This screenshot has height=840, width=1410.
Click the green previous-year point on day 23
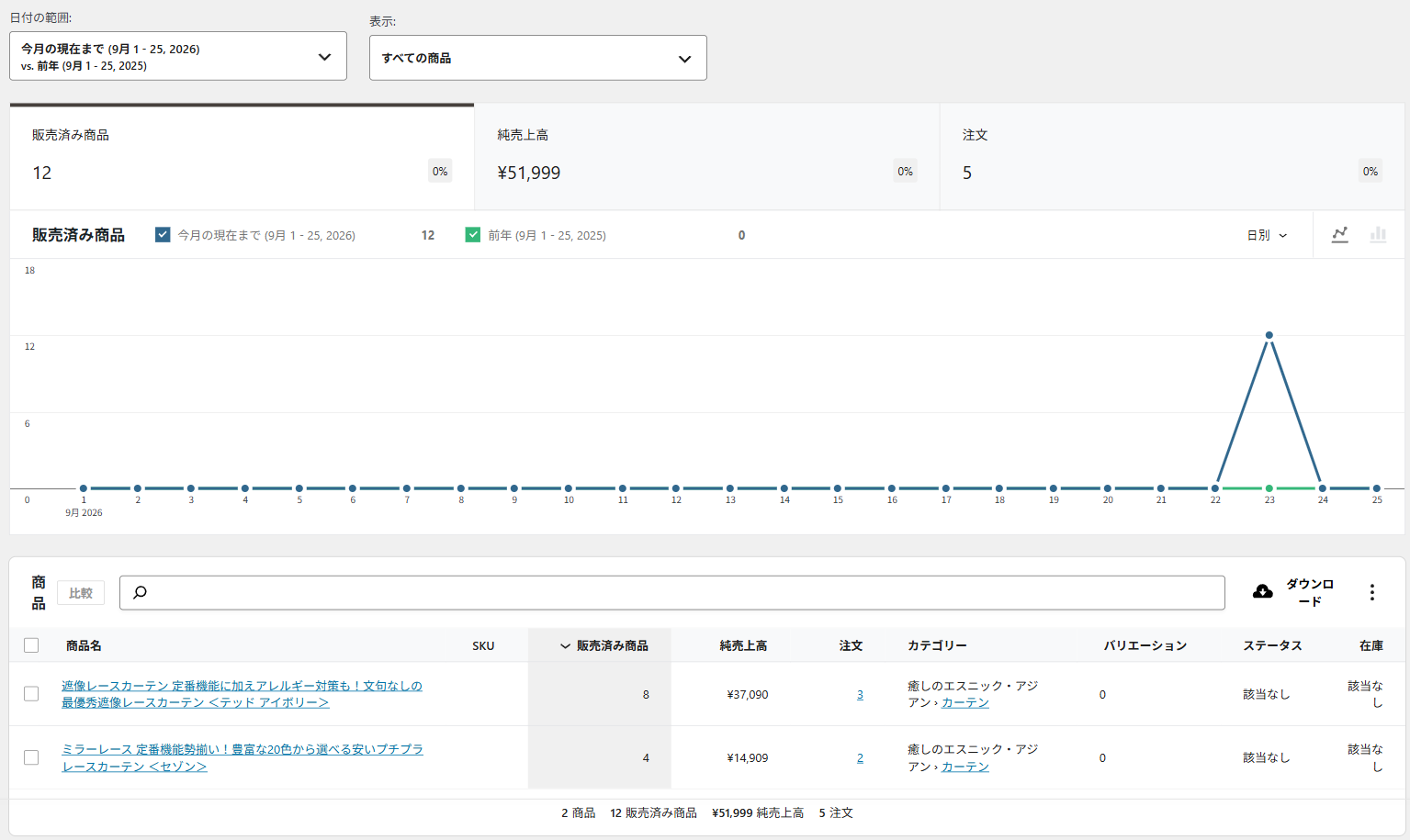click(1269, 488)
